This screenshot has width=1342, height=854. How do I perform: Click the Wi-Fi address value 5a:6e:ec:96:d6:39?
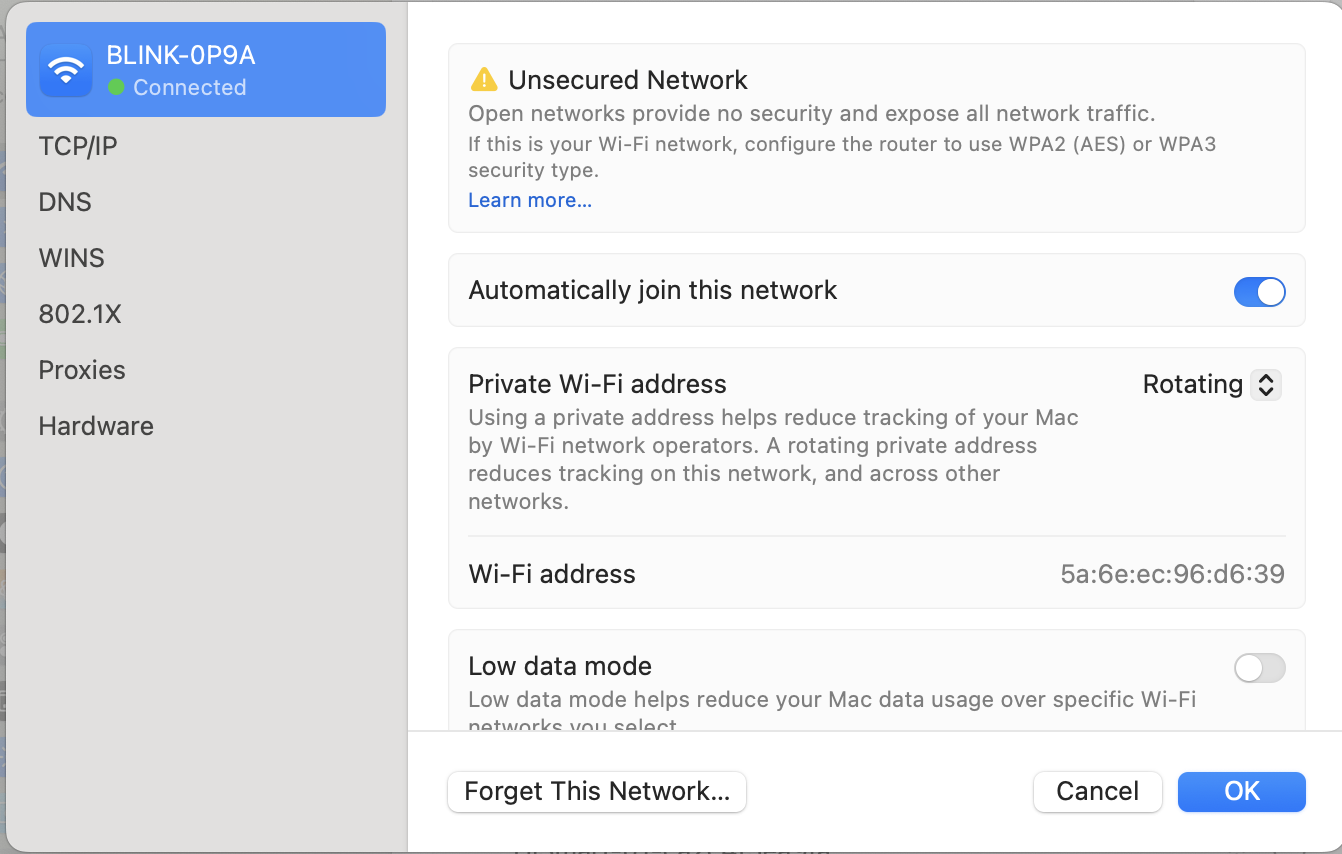1172,574
